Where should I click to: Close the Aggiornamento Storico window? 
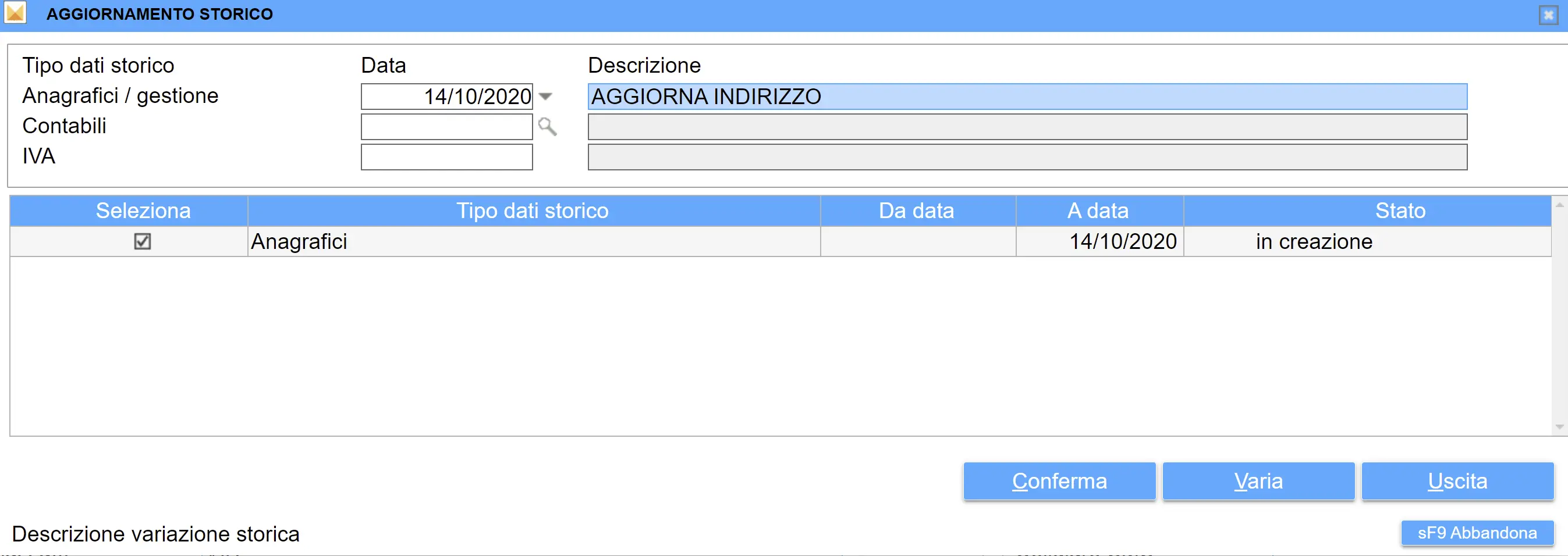click(x=1548, y=15)
